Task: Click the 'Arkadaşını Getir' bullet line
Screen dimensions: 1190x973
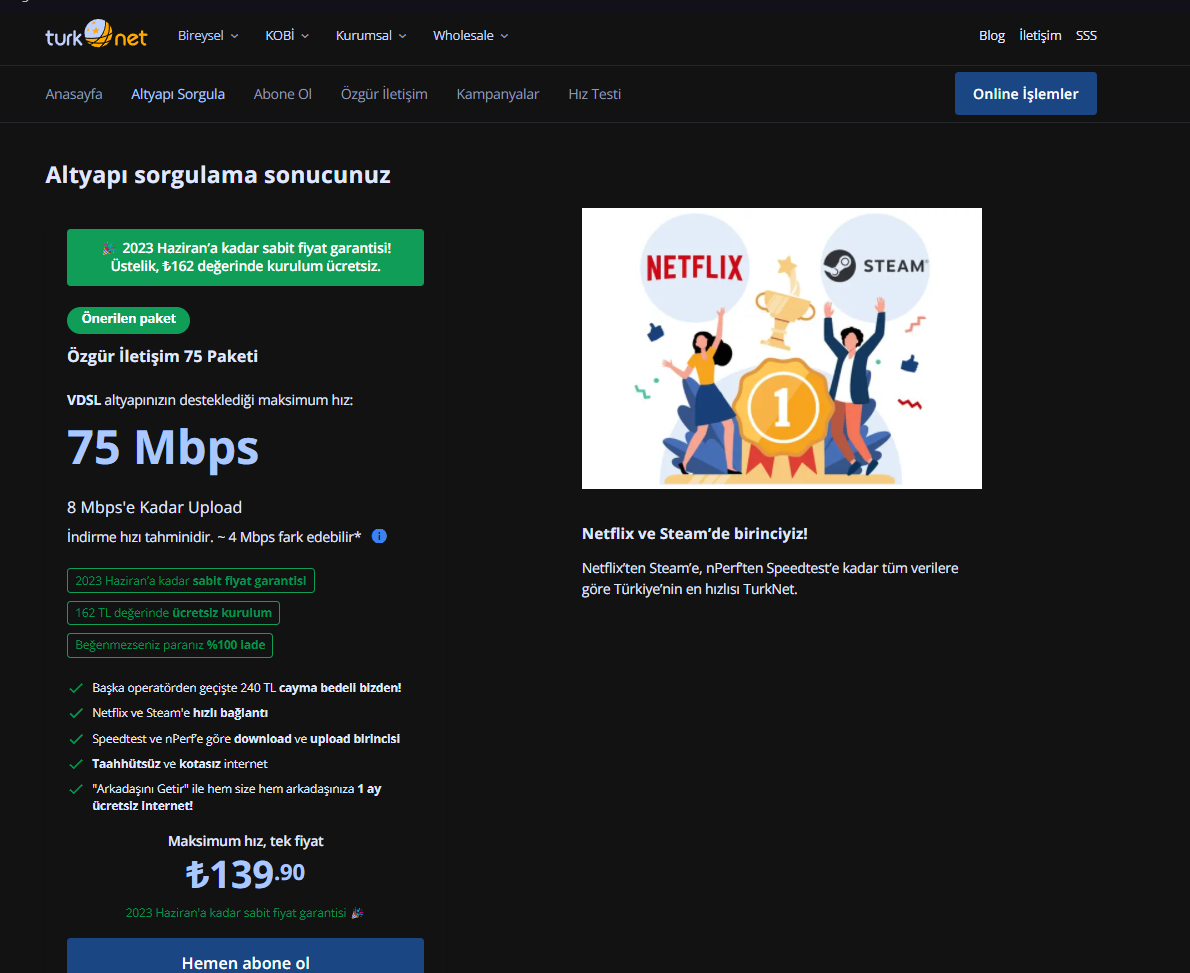Action: 237,797
